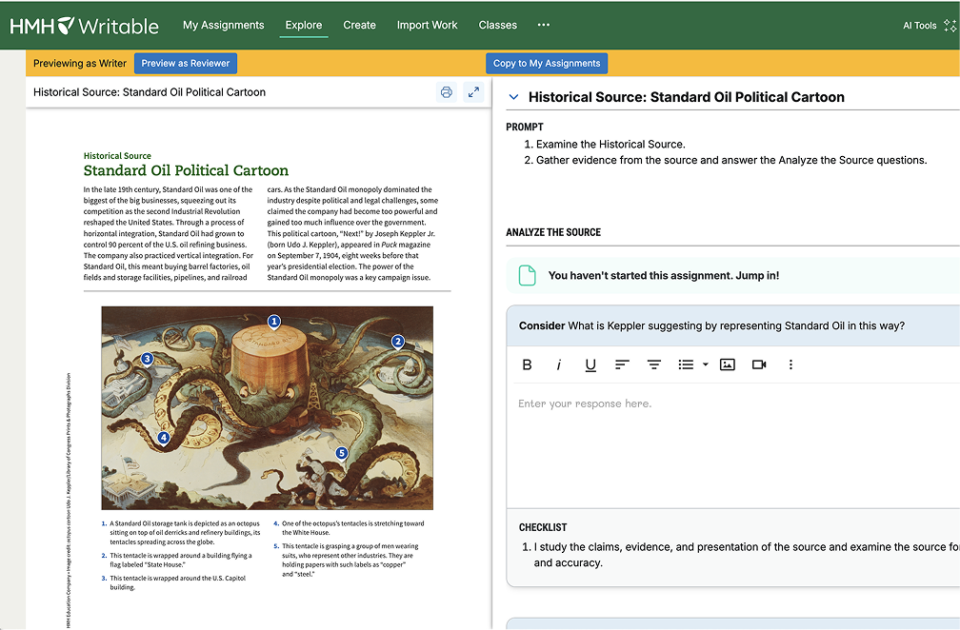Open My Assignments in the navigation bar
960x630 pixels.
223,25
